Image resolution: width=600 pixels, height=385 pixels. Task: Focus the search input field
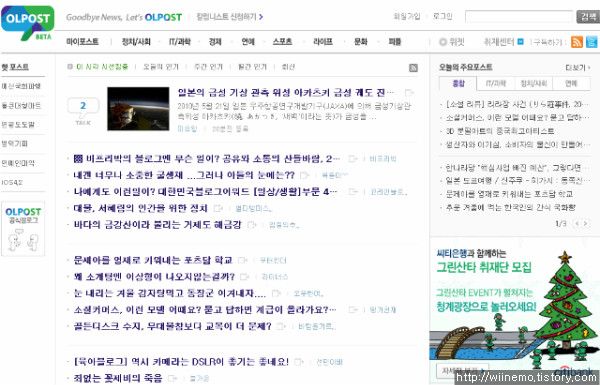click(x=519, y=17)
